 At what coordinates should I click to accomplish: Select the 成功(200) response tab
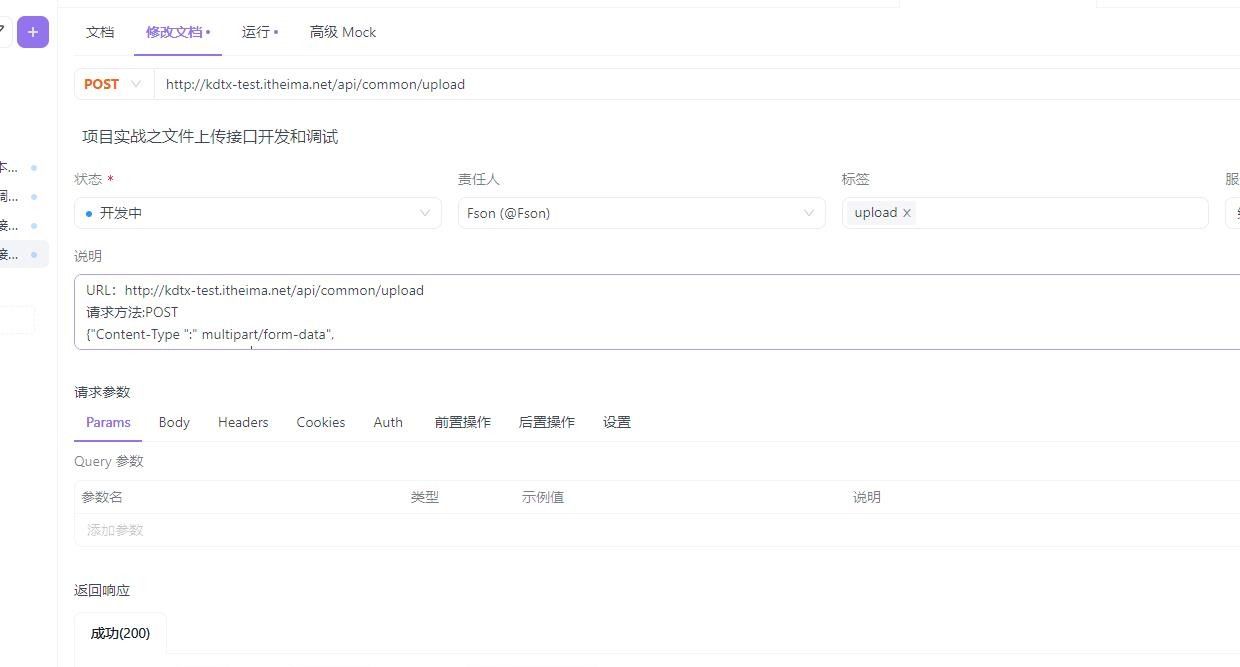pos(119,633)
